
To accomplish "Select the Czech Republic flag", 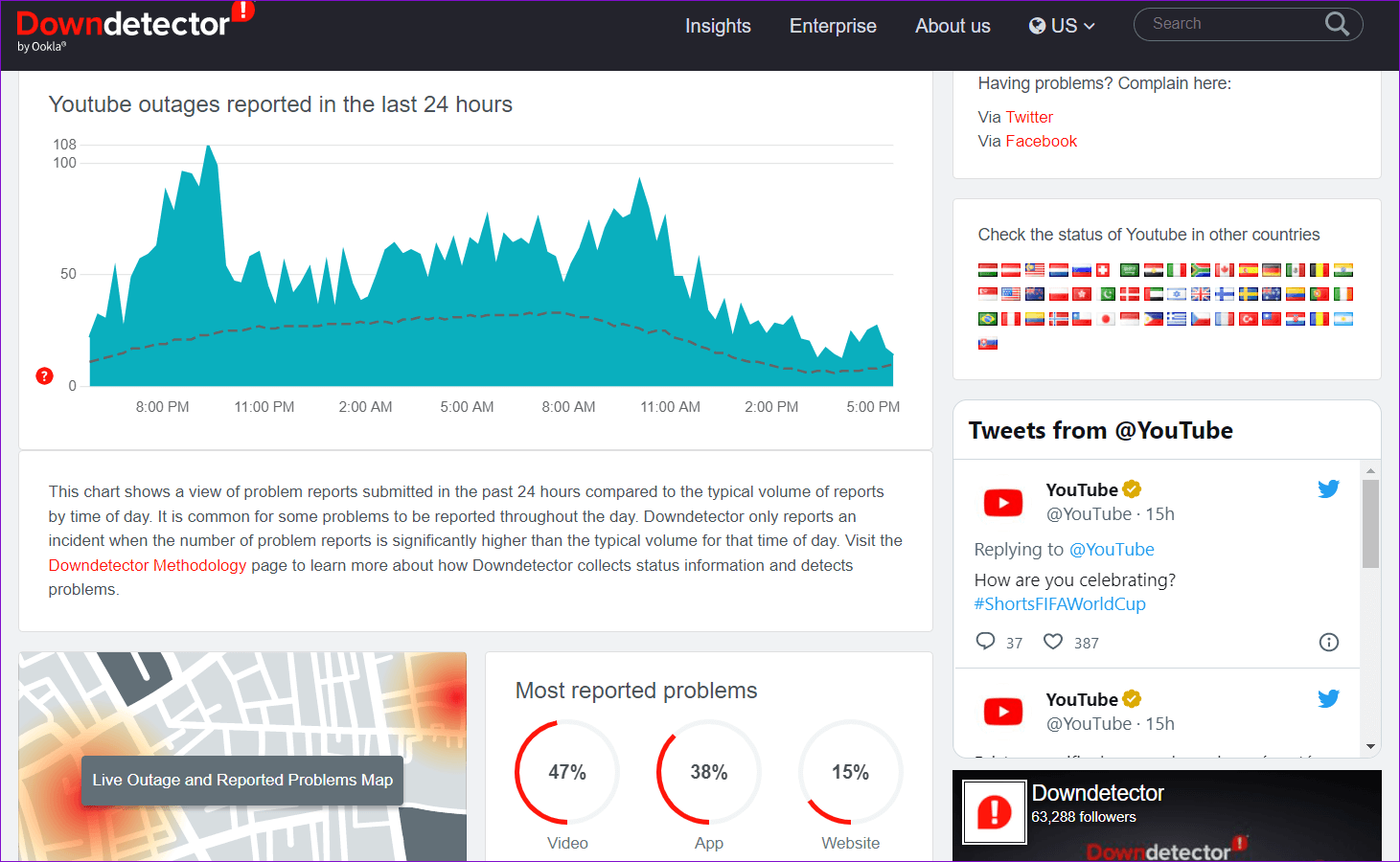I will coord(1201,319).
